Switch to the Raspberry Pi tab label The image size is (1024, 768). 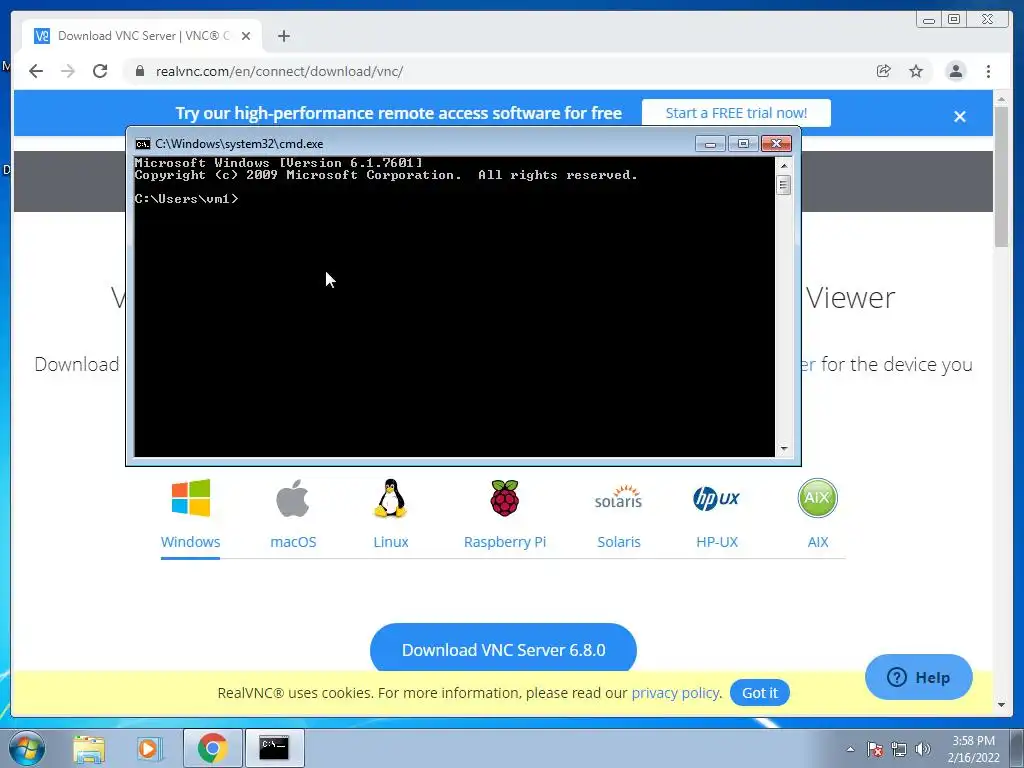[x=505, y=542]
